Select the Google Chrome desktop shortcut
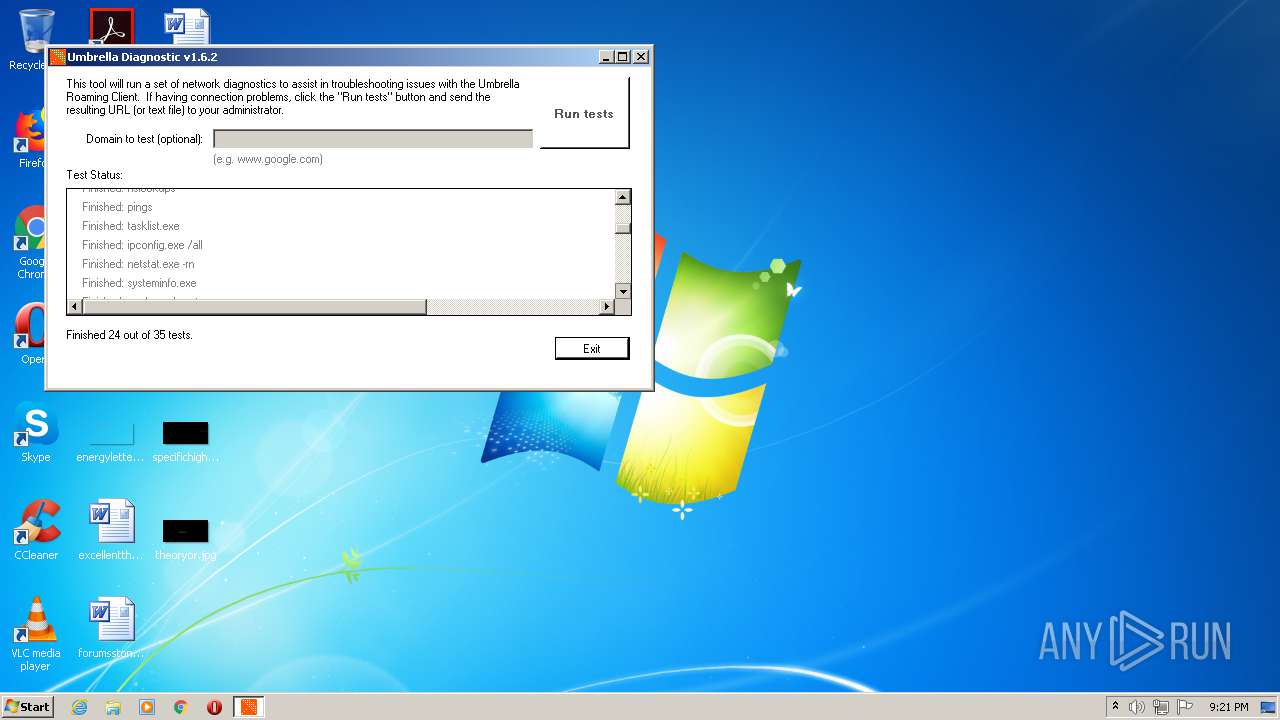Image resolution: width=1280 pixels, height=720 pixels. tap(30, 243)
